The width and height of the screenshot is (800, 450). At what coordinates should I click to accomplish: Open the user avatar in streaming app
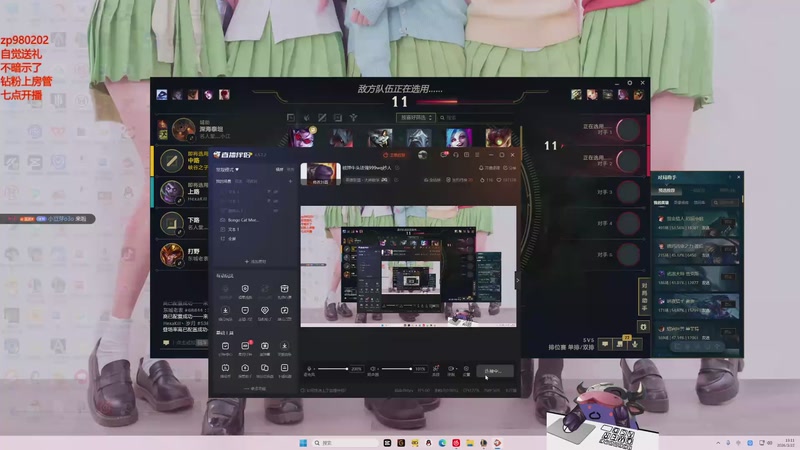click(x=422, y=155)
